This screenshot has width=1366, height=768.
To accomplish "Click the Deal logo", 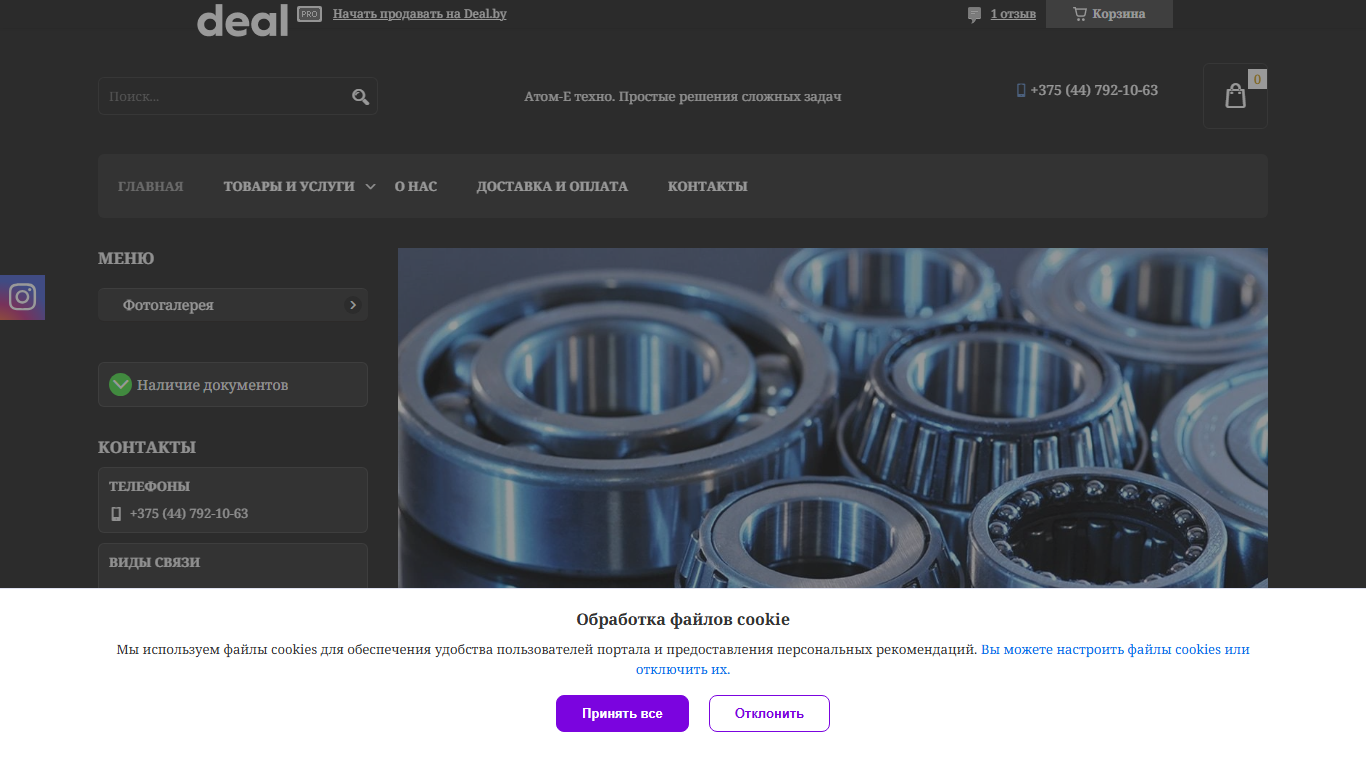I will point(243,19).
